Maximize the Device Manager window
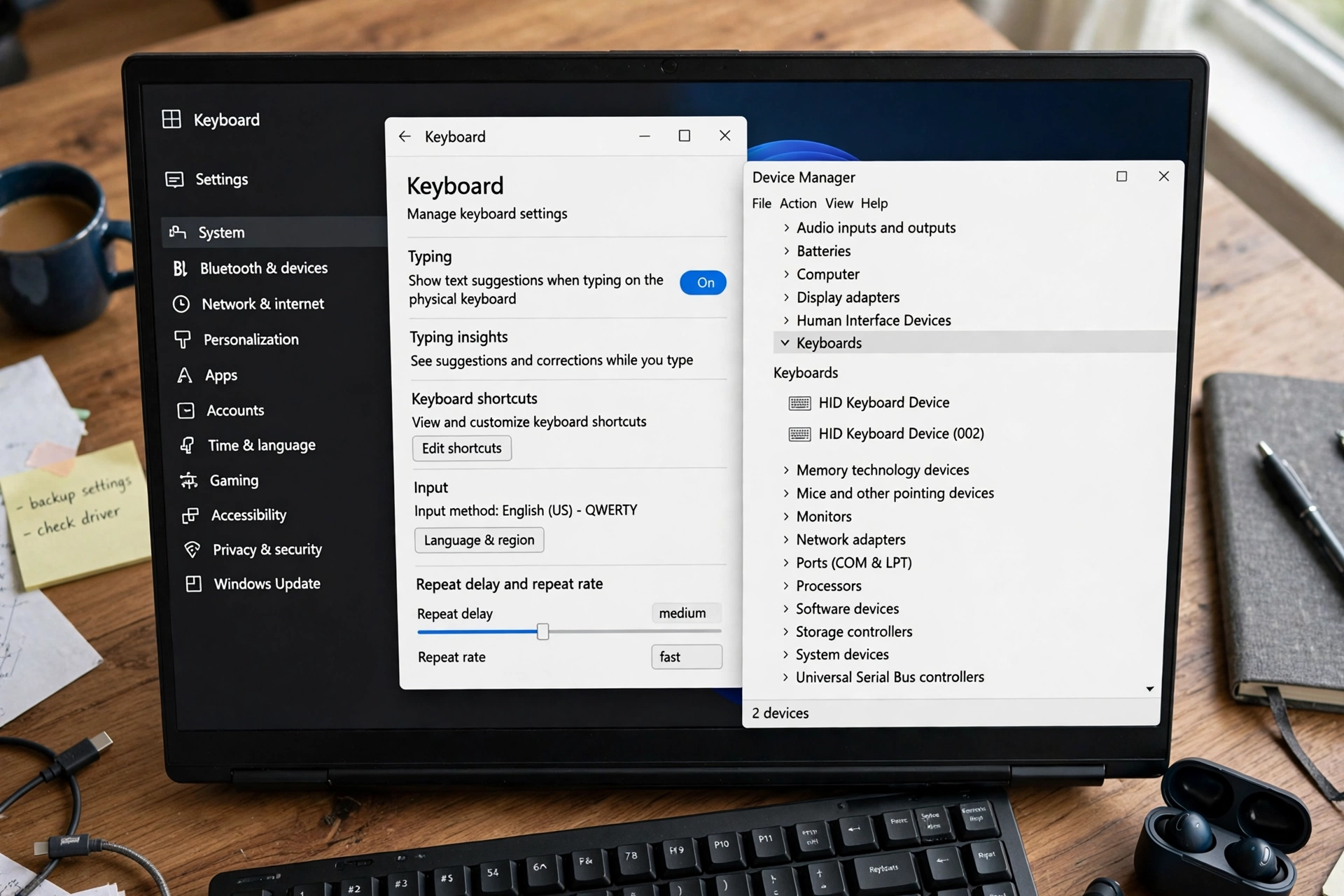The image size is (1344, 896). (1121, 176)
